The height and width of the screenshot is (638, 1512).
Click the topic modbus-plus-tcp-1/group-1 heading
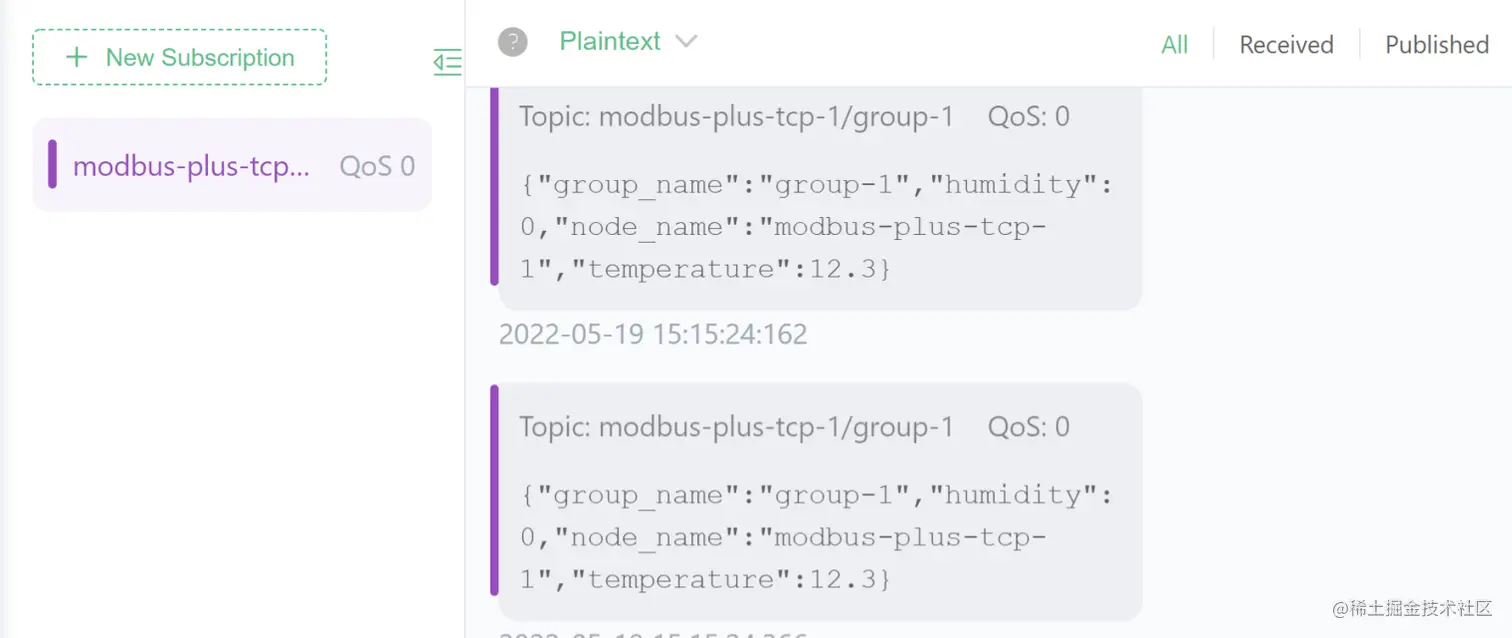click(736, 116)
